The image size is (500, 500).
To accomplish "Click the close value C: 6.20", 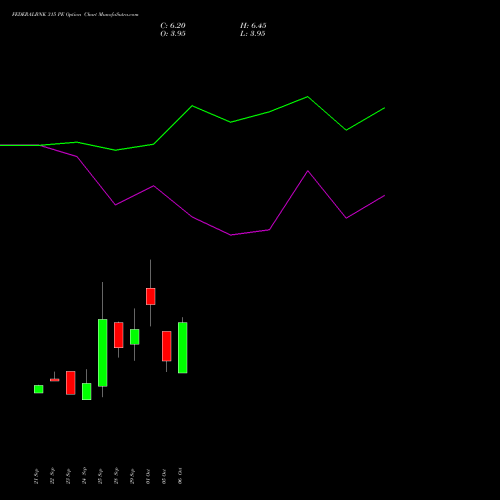I will pyautogui.click(x=173, y=25).
